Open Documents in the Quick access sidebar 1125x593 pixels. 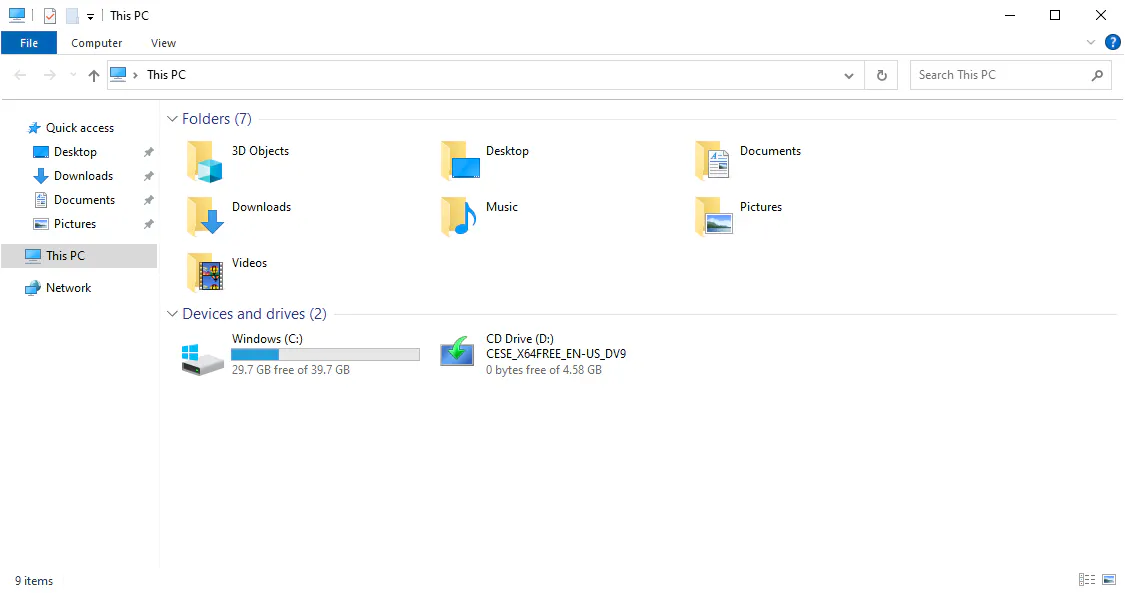(x=84, y=200)
